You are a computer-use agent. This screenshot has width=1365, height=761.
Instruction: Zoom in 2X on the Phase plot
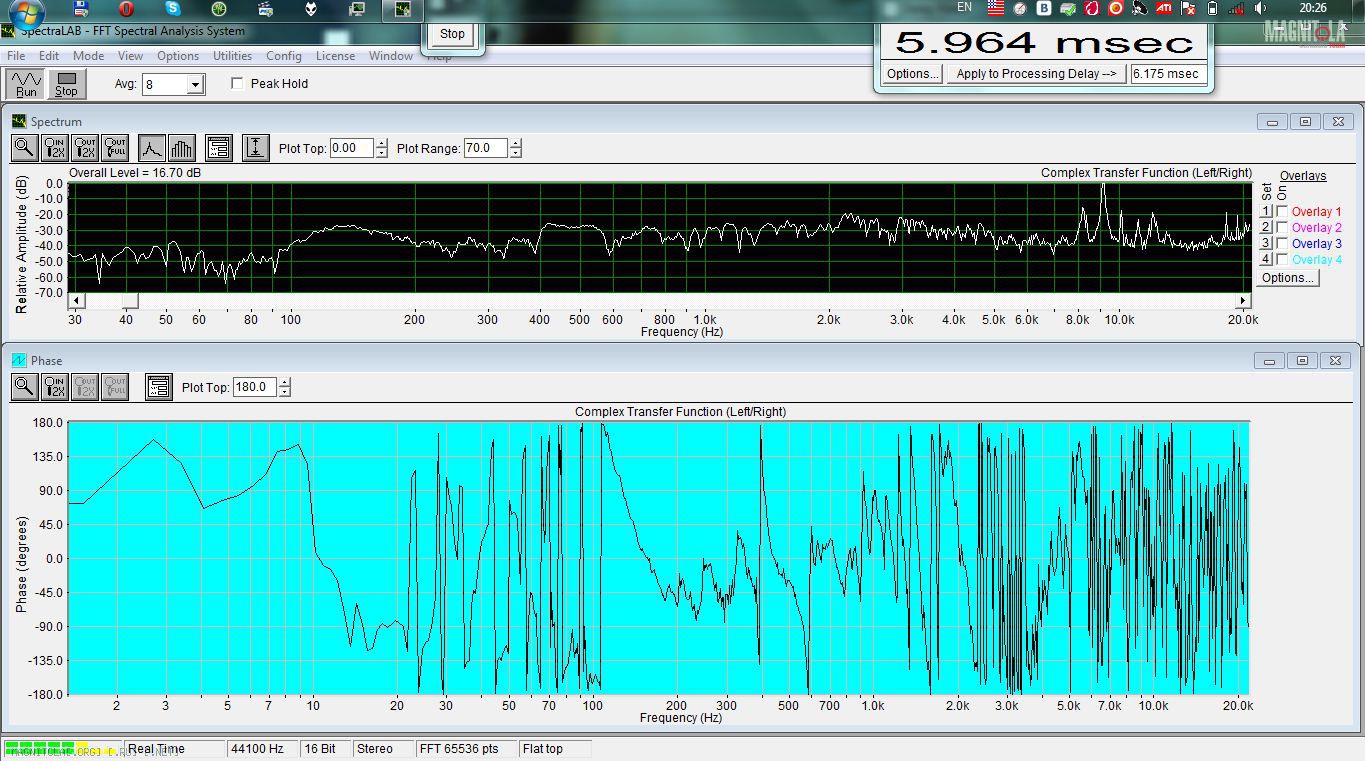(55, 387)
